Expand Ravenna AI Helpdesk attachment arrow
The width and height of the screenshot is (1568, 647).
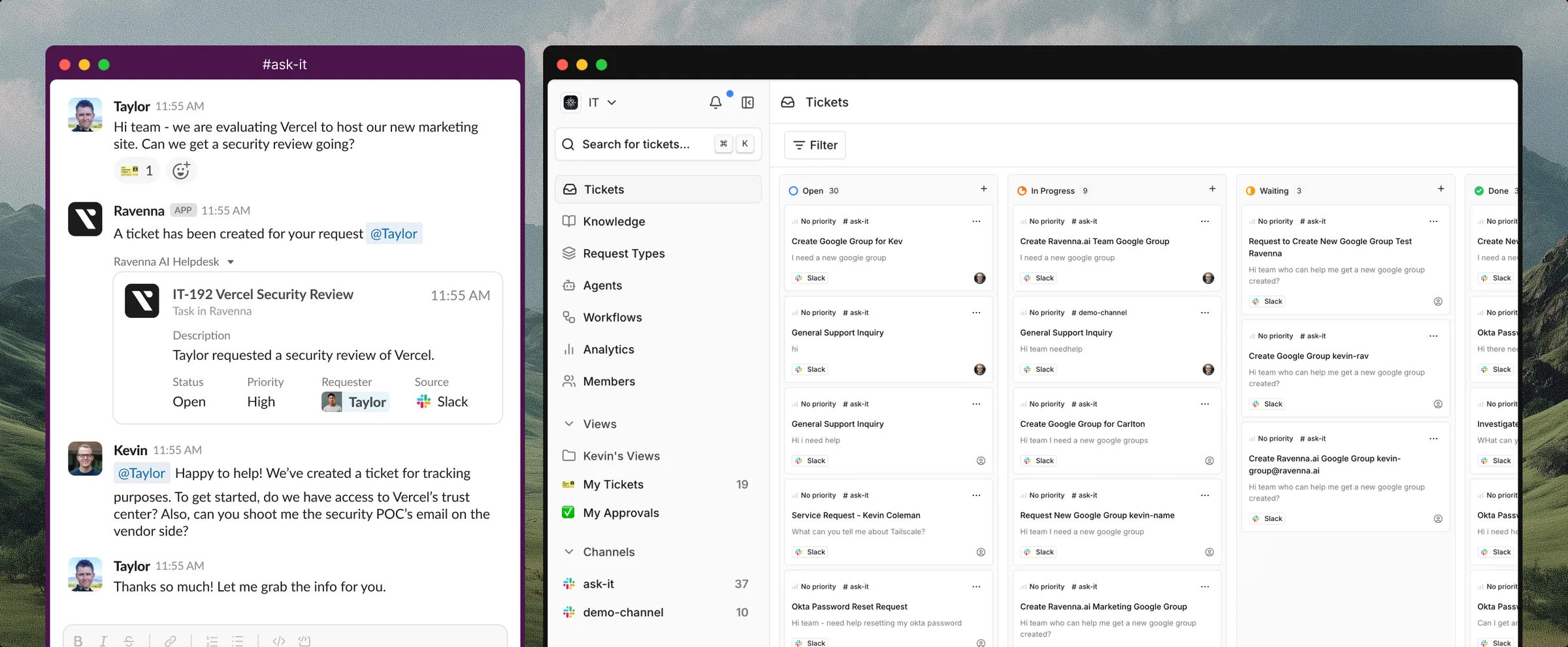pos(231,262)
